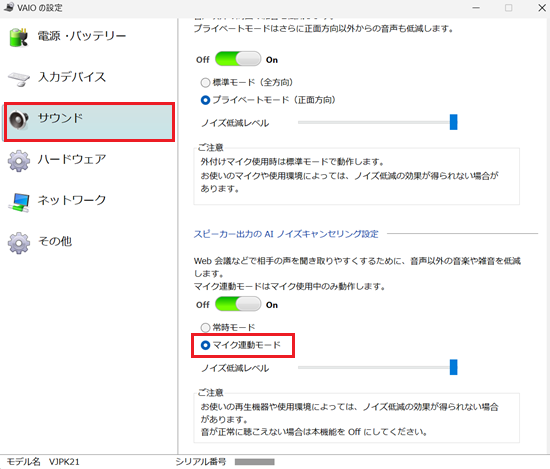Click the speaker icon for サウンド
The width and height of the screenshot is (550, 469).
click(19, 120)
